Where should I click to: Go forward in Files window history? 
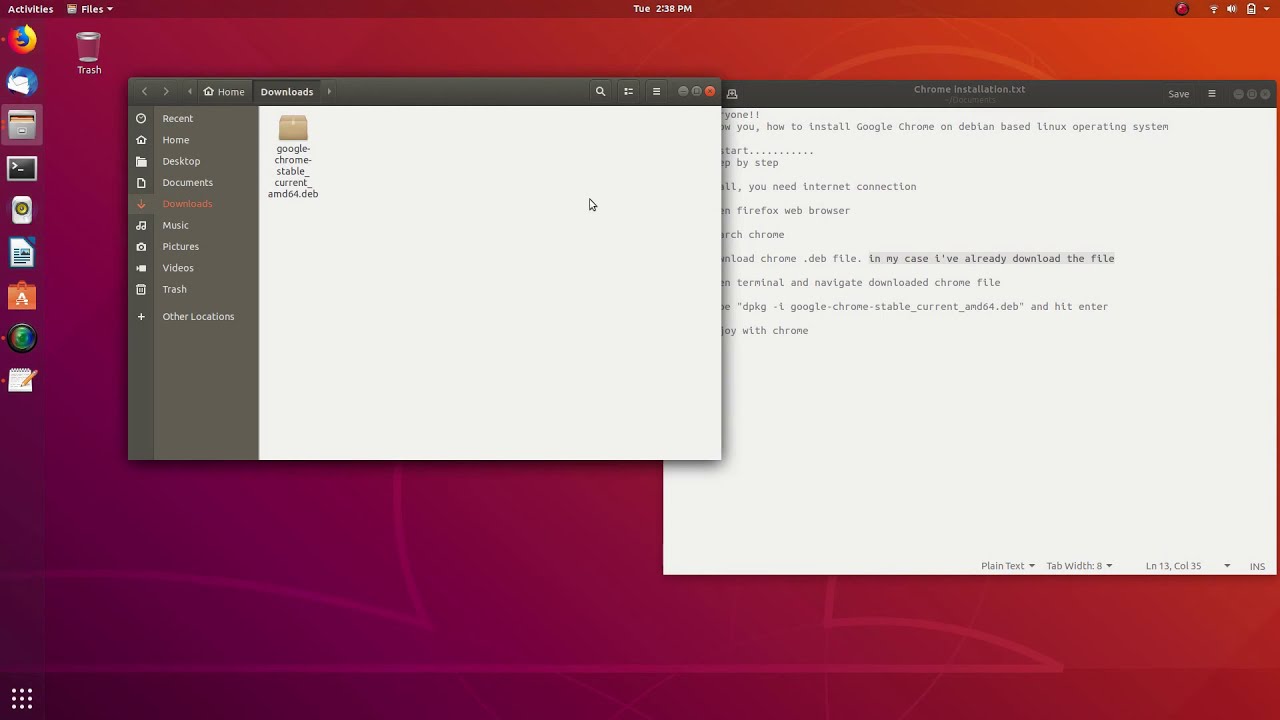pyautogui.click(x=166, y=91)
